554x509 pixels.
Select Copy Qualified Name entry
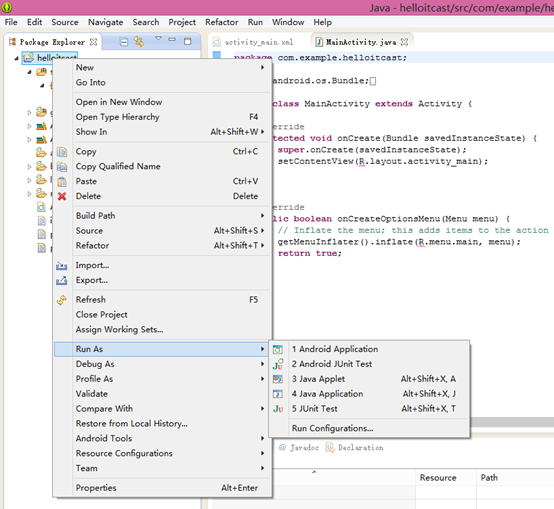[x=163, y=166]
